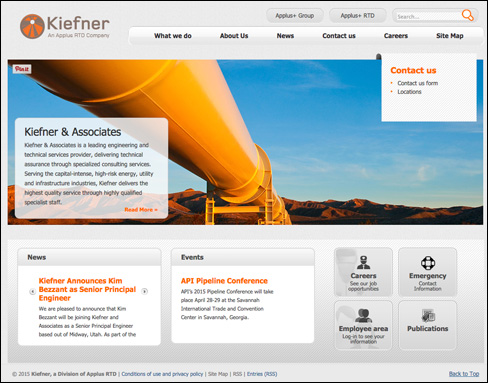The height and width of the screenshot is (383, 488).
Task: Show previous news item with left arrow
Action: tap(32, 291)
